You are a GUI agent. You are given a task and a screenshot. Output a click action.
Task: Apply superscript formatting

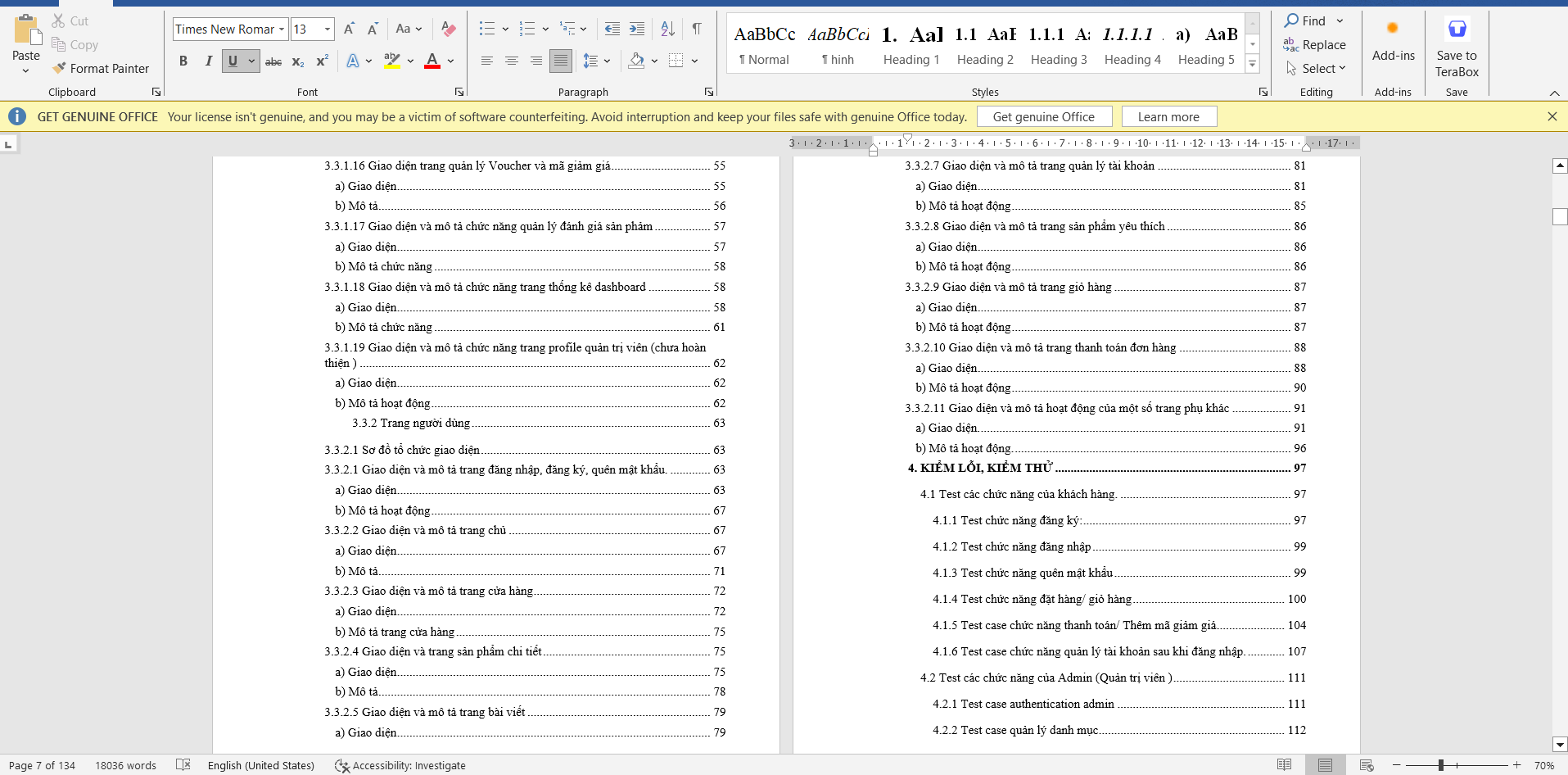point(322,61)
